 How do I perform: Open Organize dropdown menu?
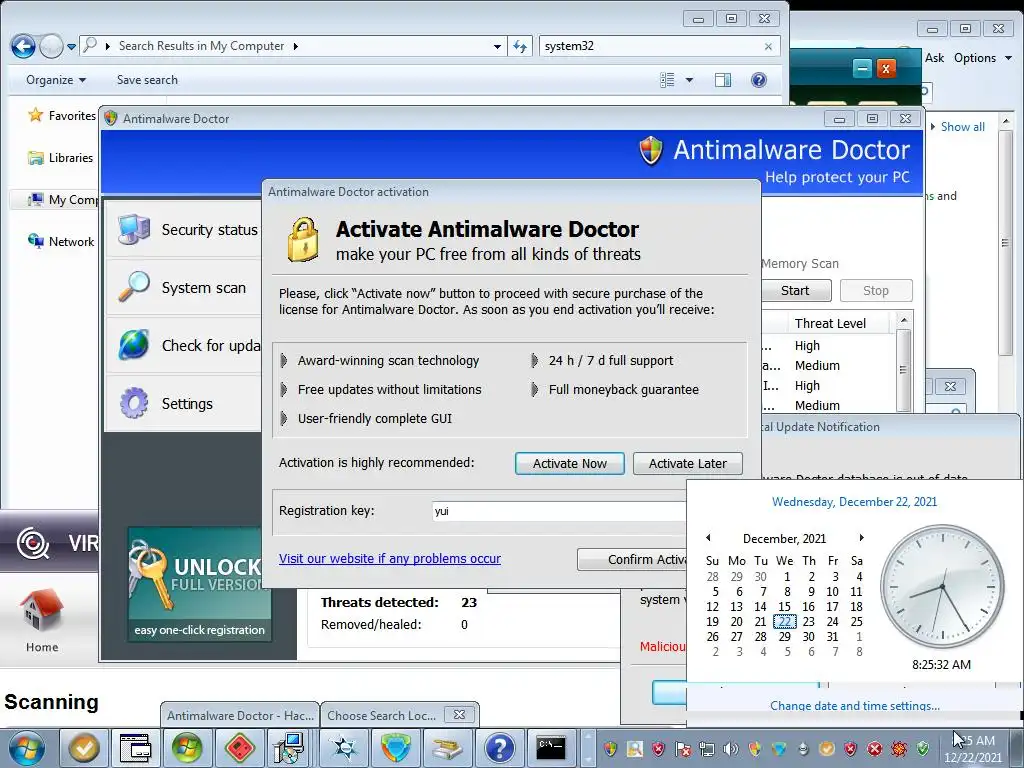pyautogui.click(x=56, y=80)
